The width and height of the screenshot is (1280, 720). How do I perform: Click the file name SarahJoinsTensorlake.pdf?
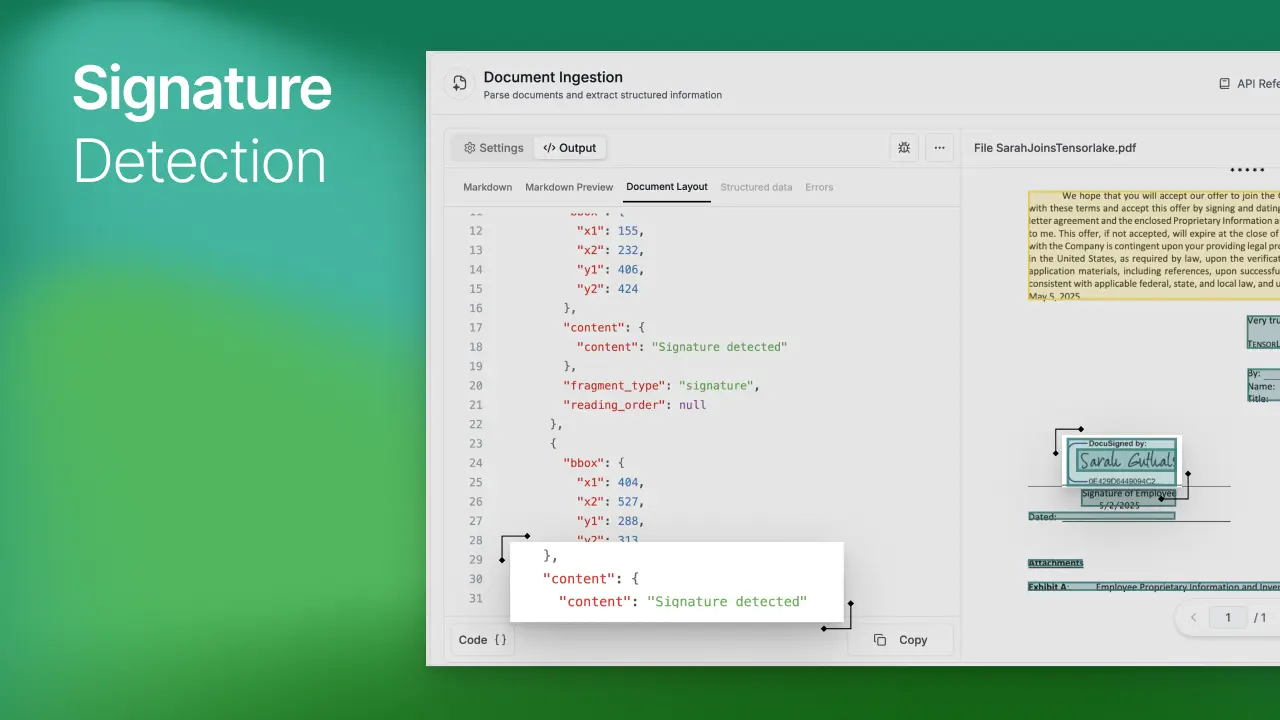[x=1055, y=148]
